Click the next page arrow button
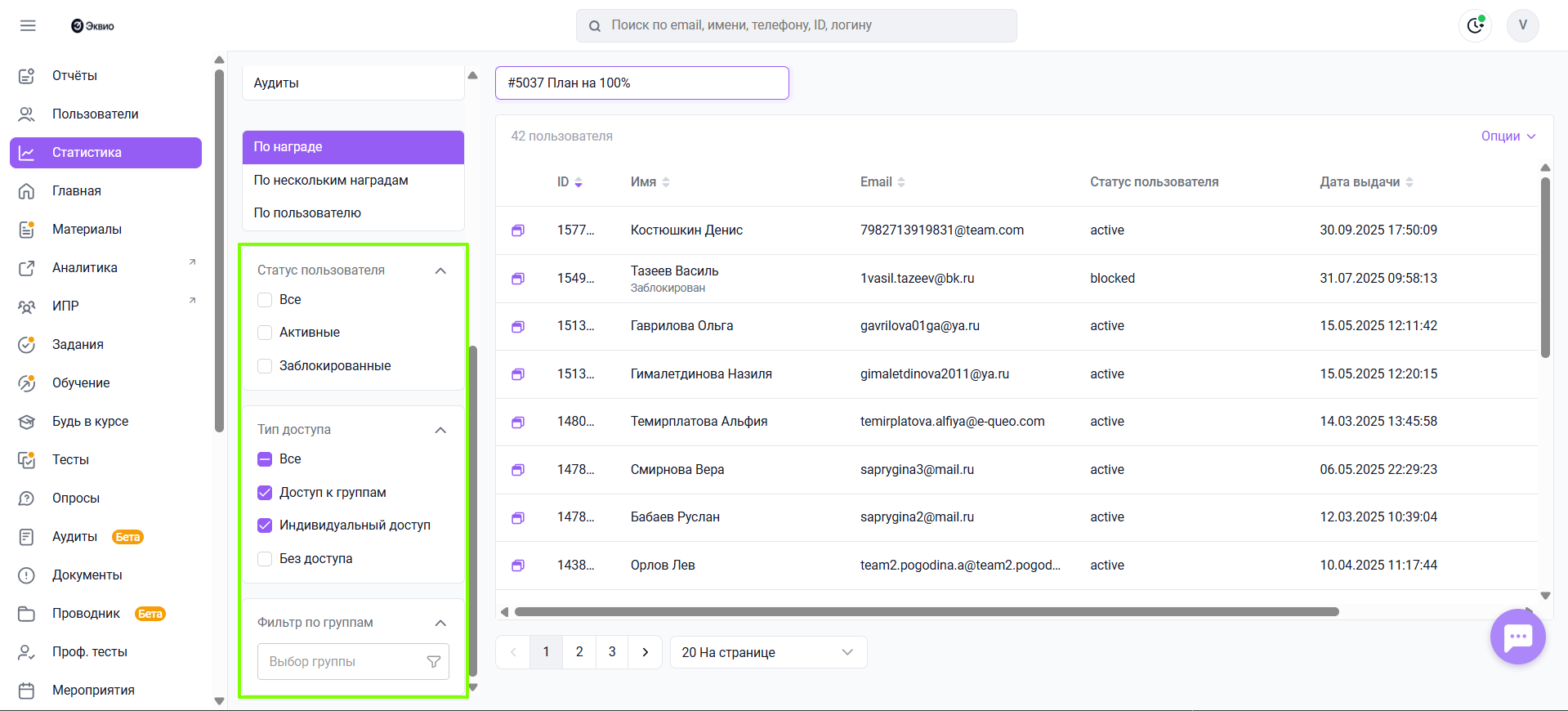Screen dimensions: 1568x711 (645, 652)
